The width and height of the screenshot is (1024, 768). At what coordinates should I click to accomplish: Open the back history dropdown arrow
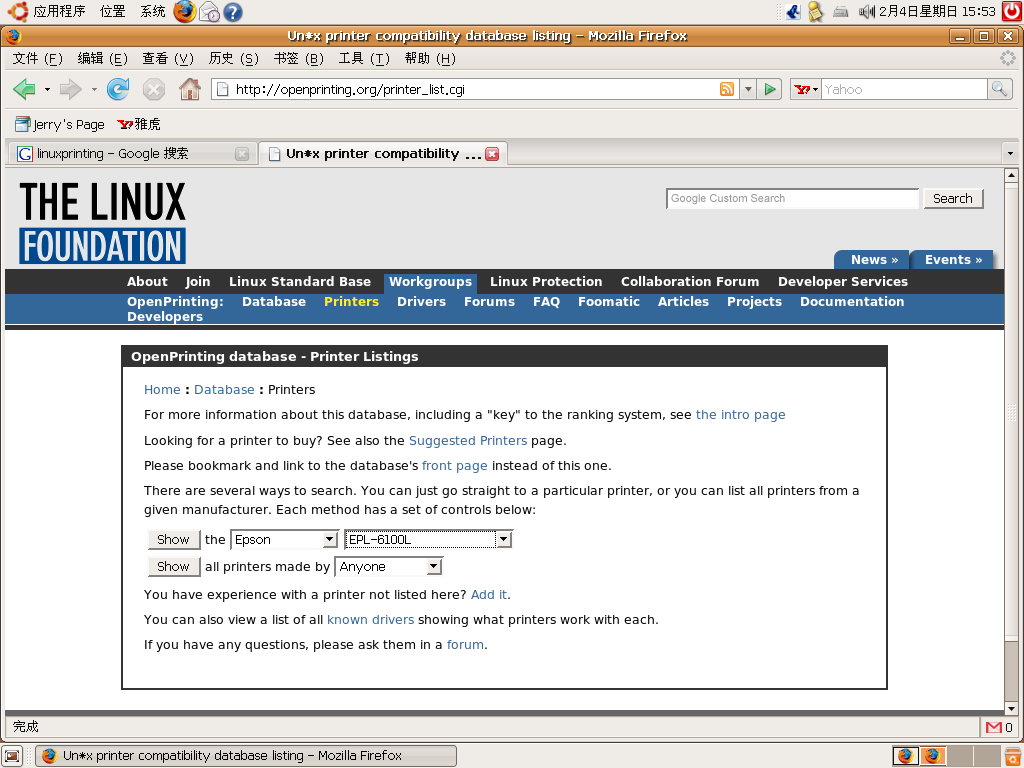point(47,89)
